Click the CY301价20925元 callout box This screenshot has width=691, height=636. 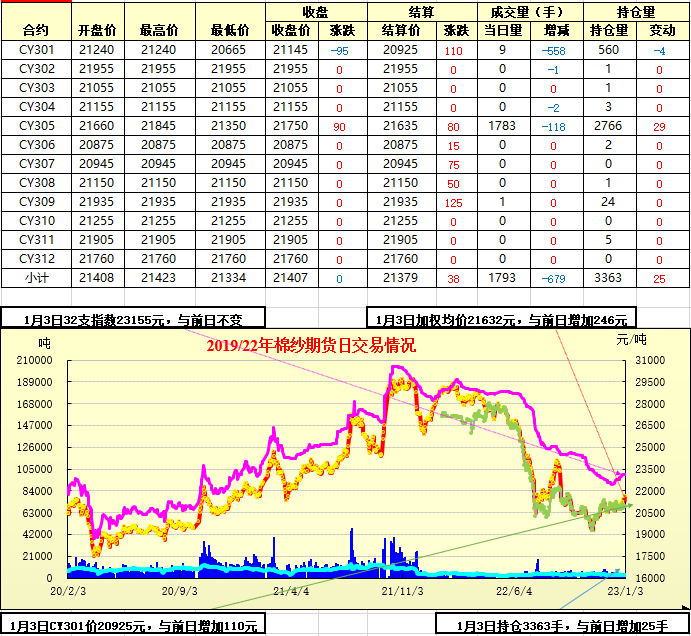point(130,626)
